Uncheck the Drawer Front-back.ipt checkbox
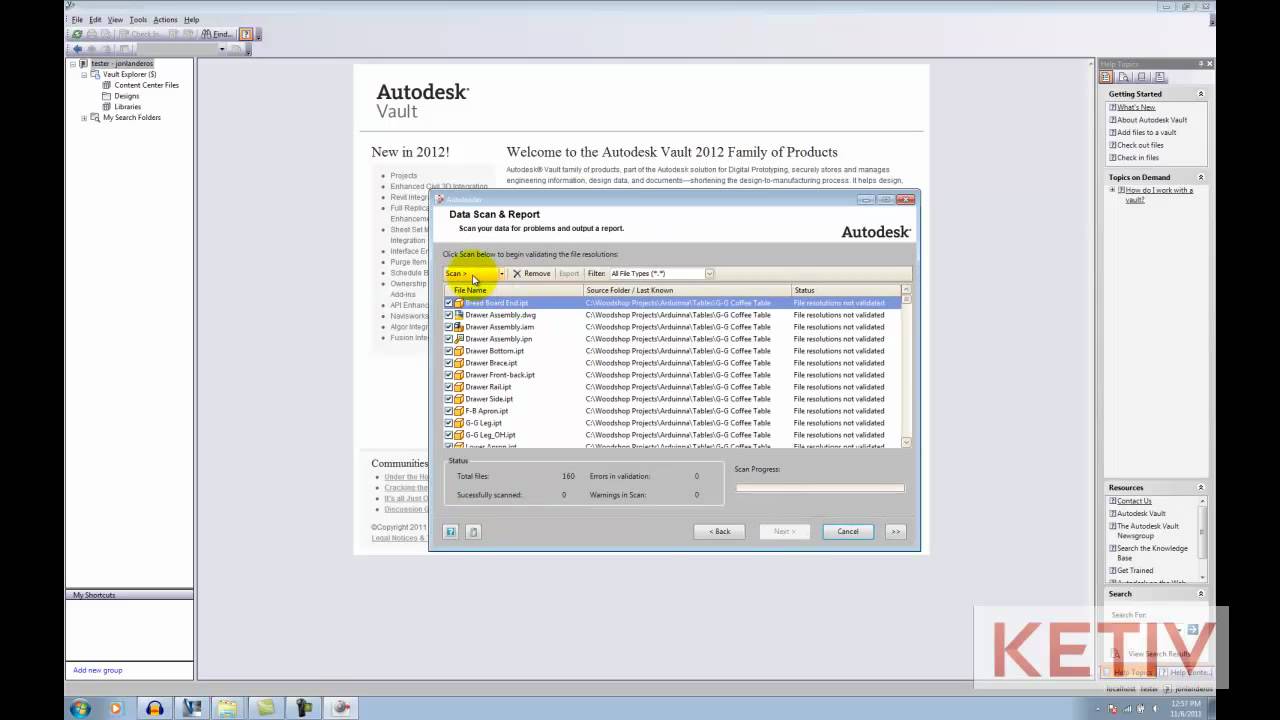The width and height of the screenshot is (1280, 720). pos(449,375)
